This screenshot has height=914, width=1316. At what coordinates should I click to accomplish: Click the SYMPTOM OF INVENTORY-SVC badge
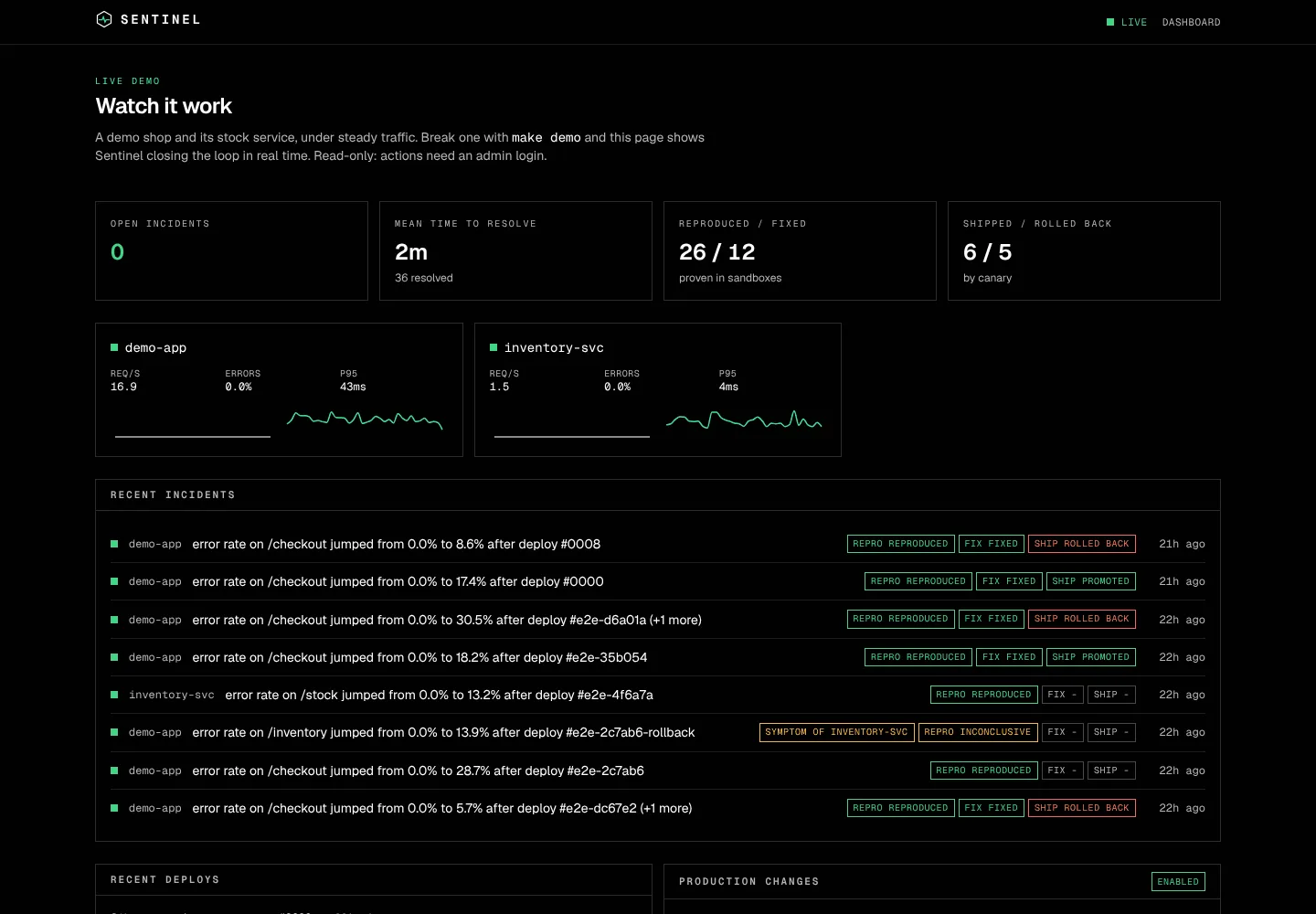click(836, 732)
